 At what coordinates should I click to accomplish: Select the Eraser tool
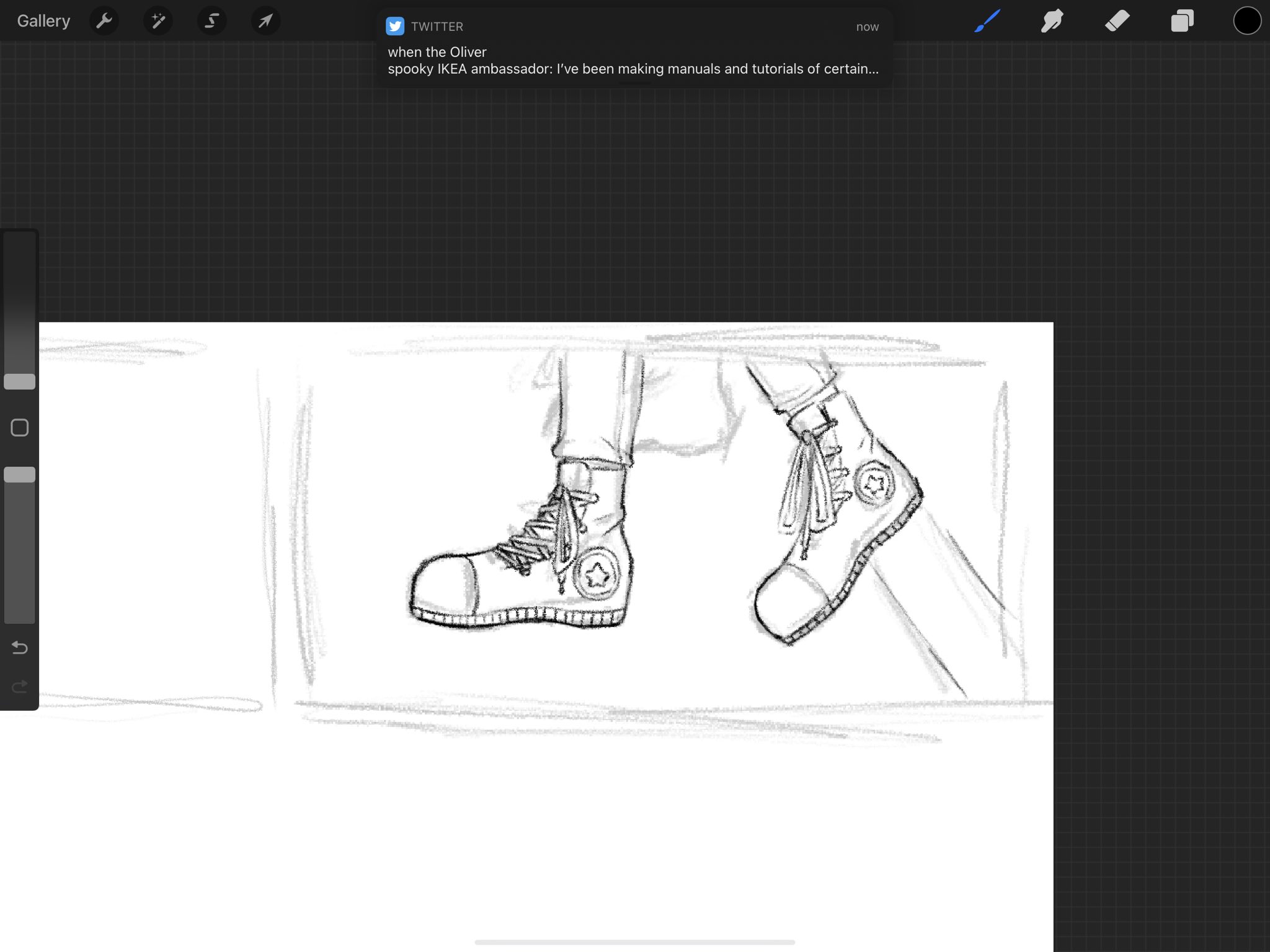pyautogui.click(x=1117, y=21)
